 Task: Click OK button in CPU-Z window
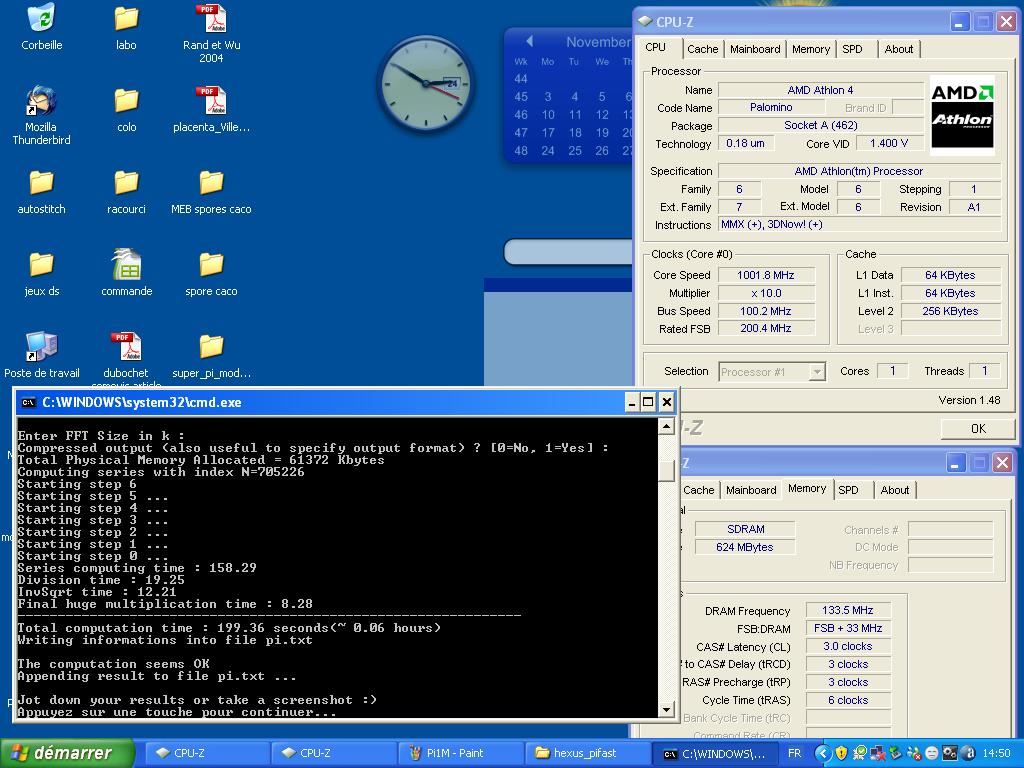[x=978, y=428]
